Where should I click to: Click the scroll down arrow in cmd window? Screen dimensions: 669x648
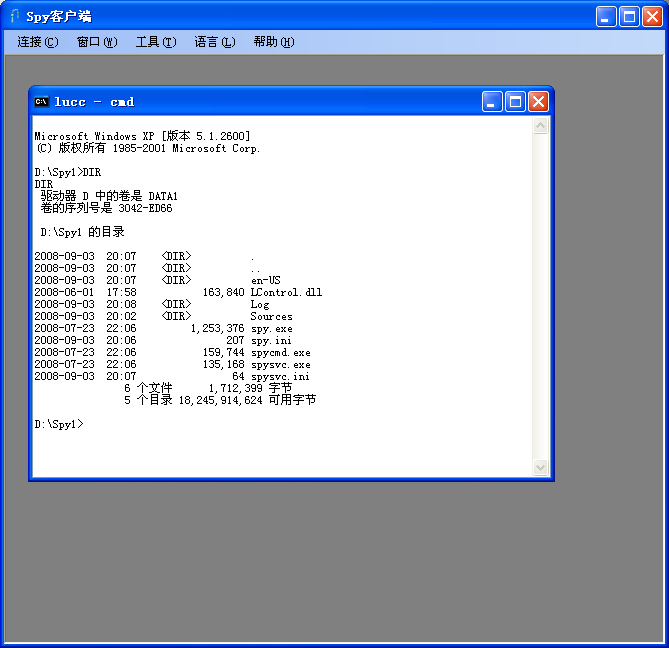(x=540, y=467)
